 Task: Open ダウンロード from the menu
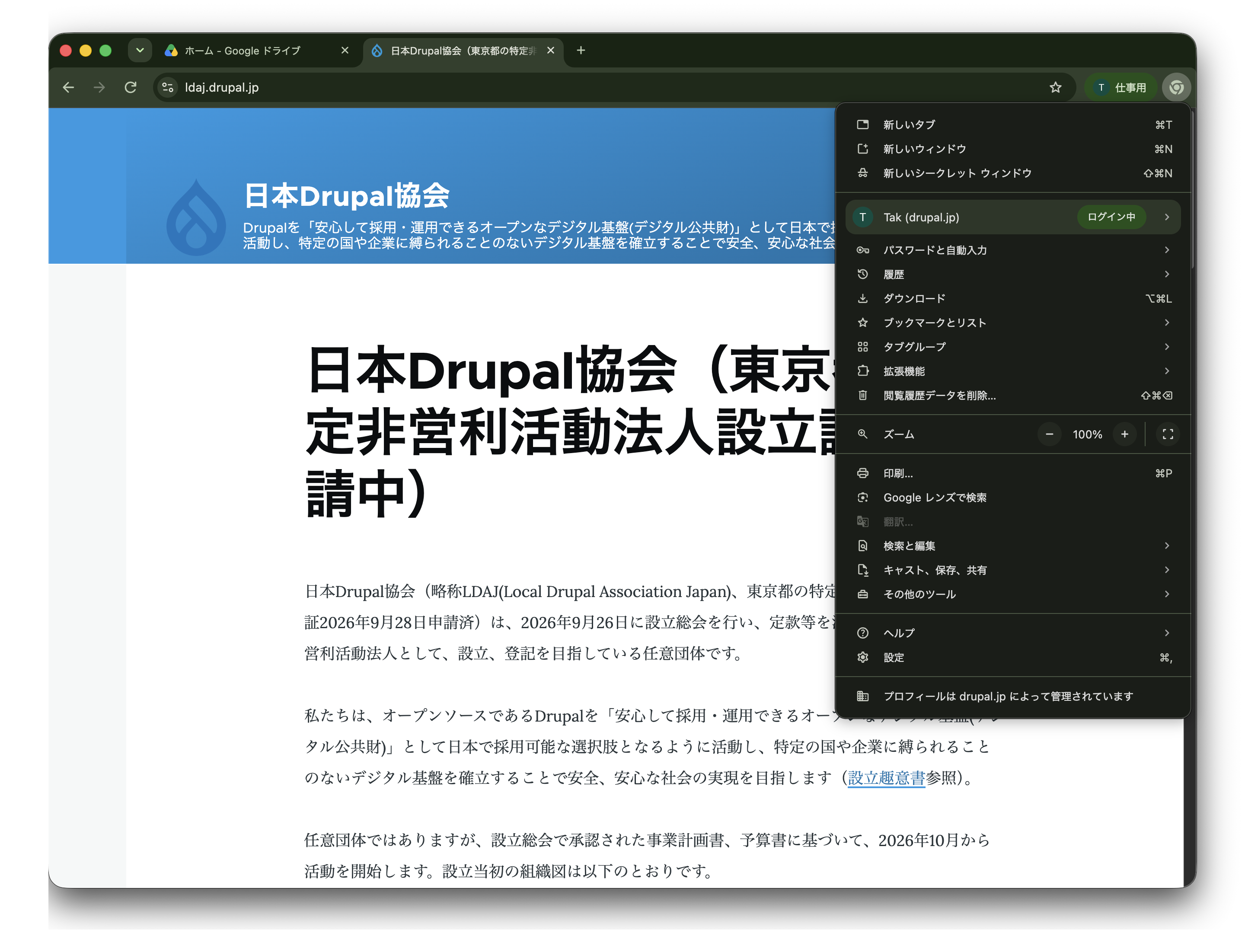1013,299
